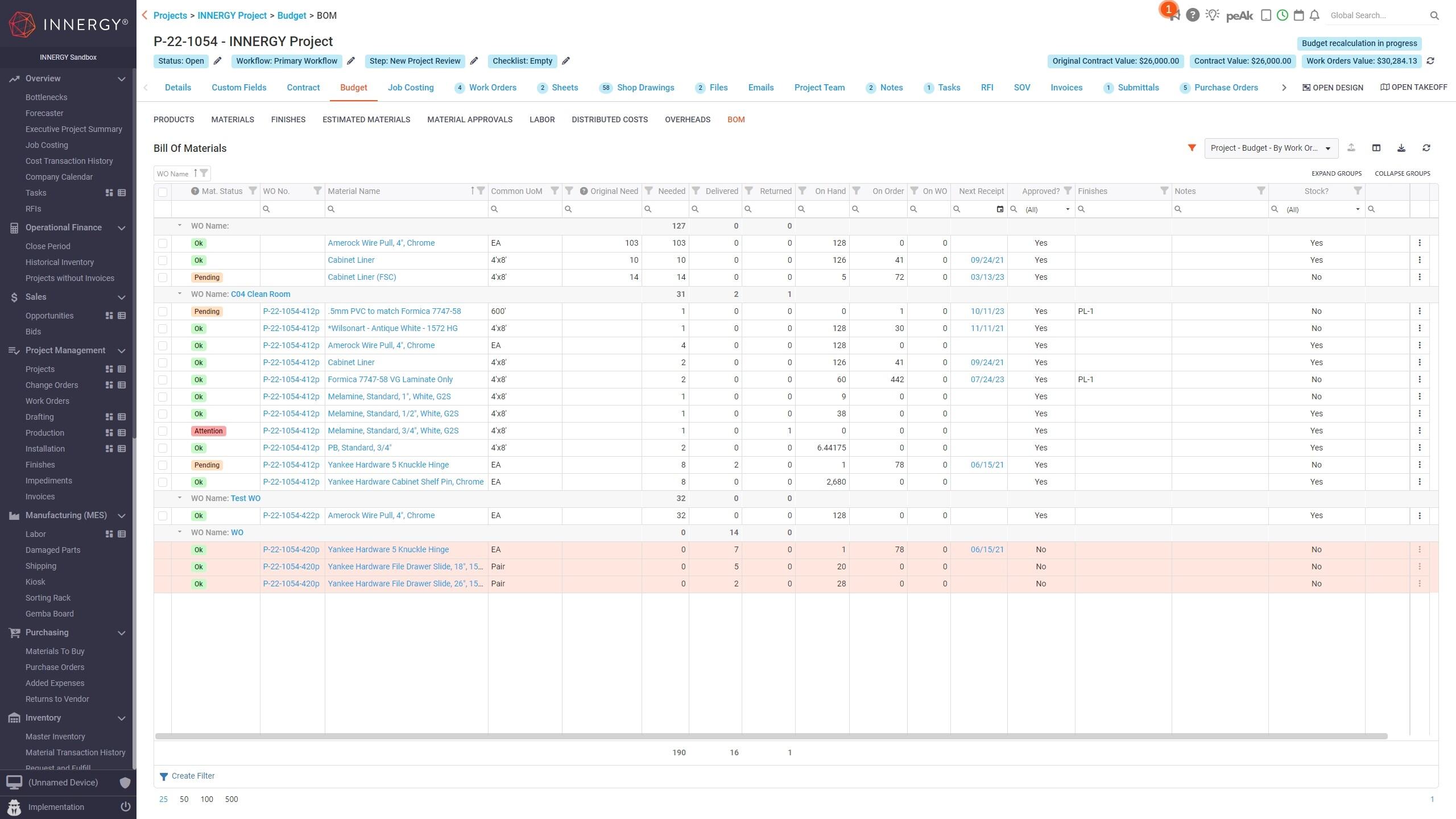Open the MATERIALS budget sub-tab
1456x819 pixels.
[232, 119]
